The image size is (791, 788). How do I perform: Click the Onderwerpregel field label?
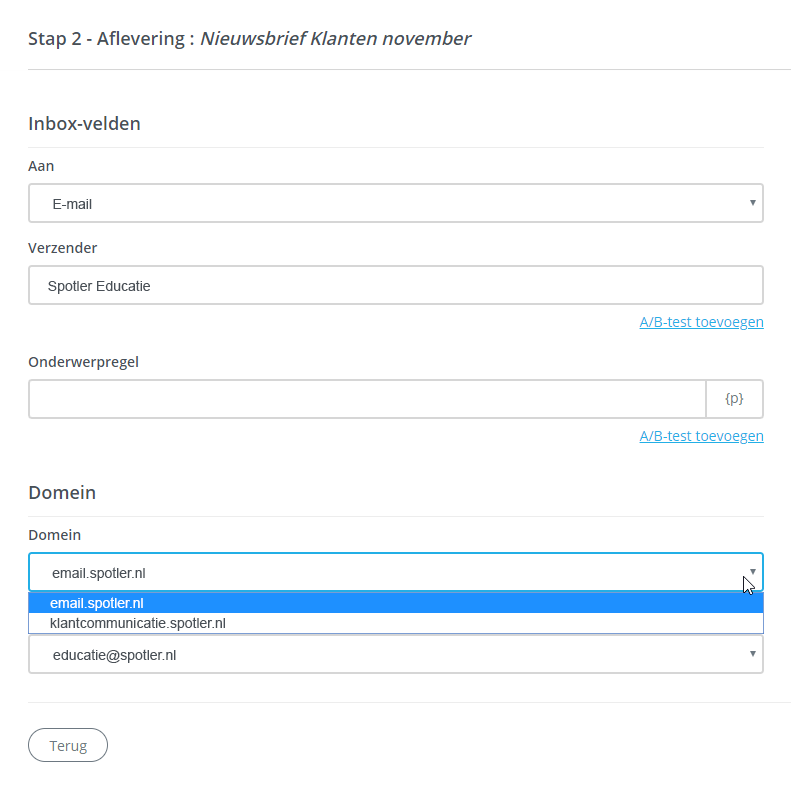83,362
